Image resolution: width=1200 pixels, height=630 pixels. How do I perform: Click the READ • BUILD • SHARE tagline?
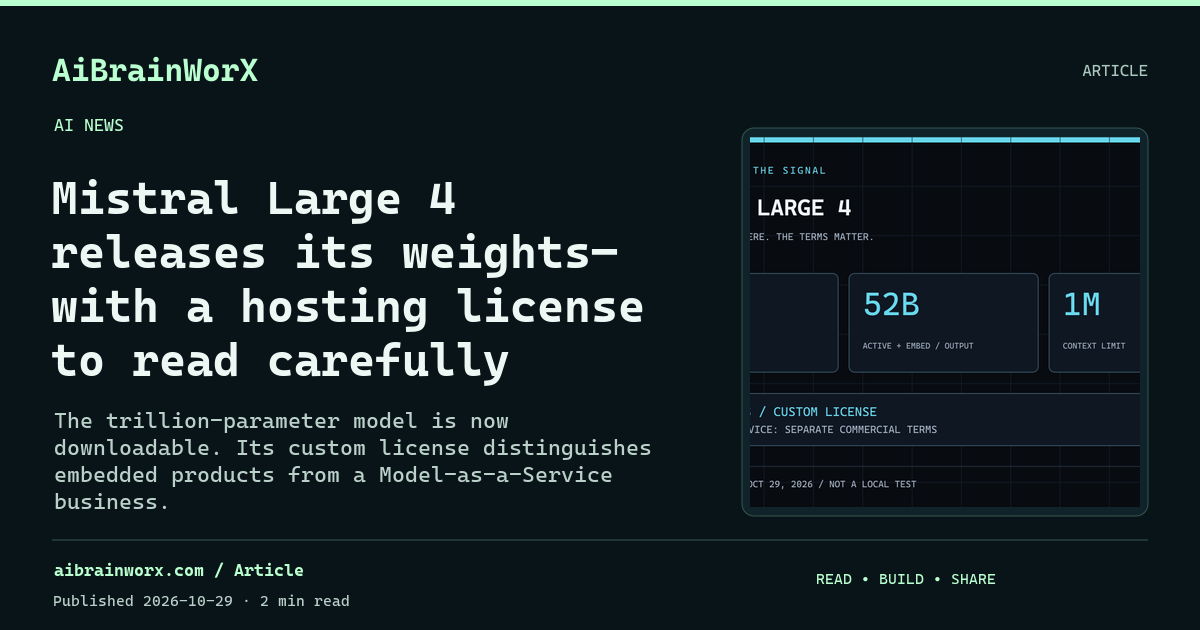906,579
